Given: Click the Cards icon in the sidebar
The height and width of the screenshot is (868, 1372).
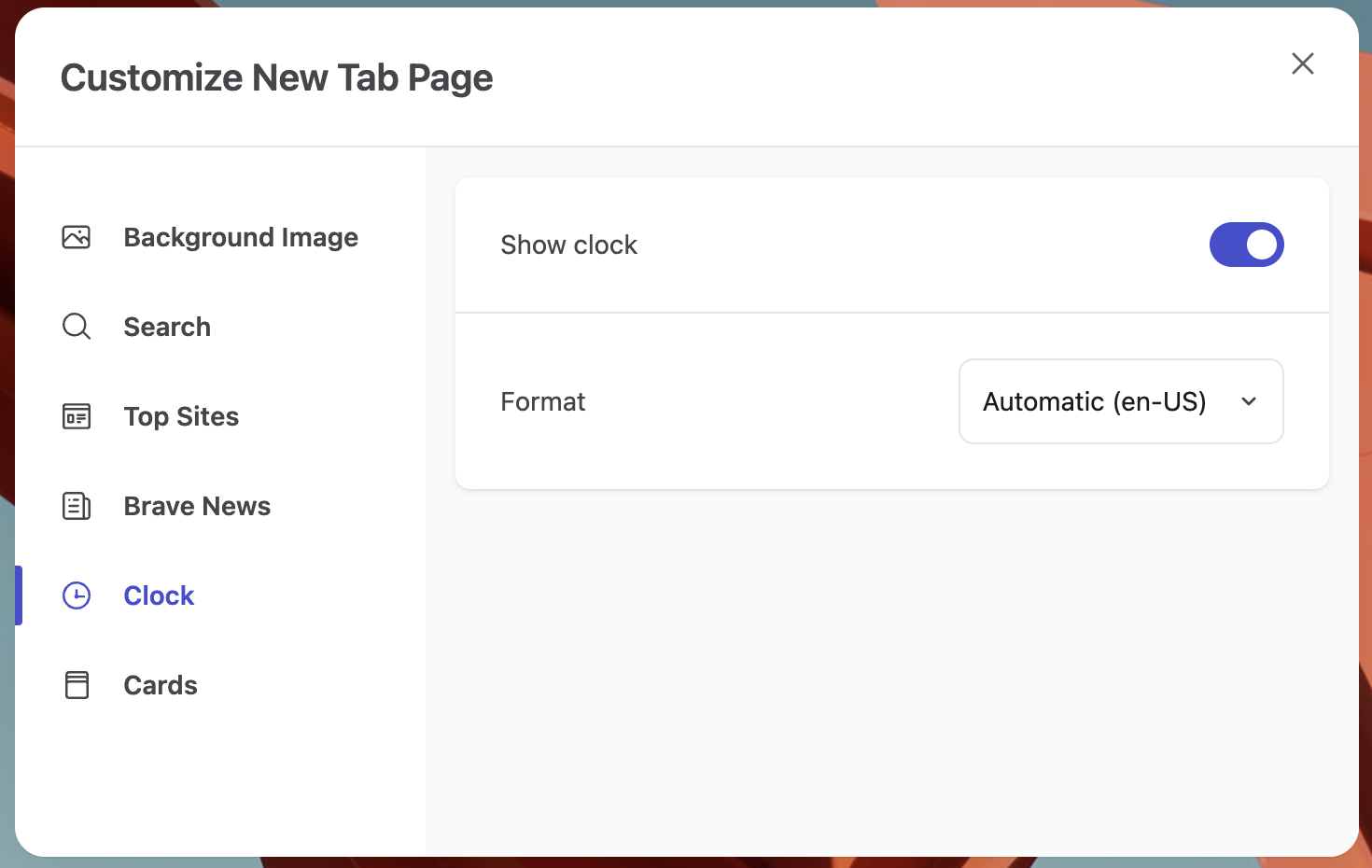Looking at the screenshot, I should (77, 685).
